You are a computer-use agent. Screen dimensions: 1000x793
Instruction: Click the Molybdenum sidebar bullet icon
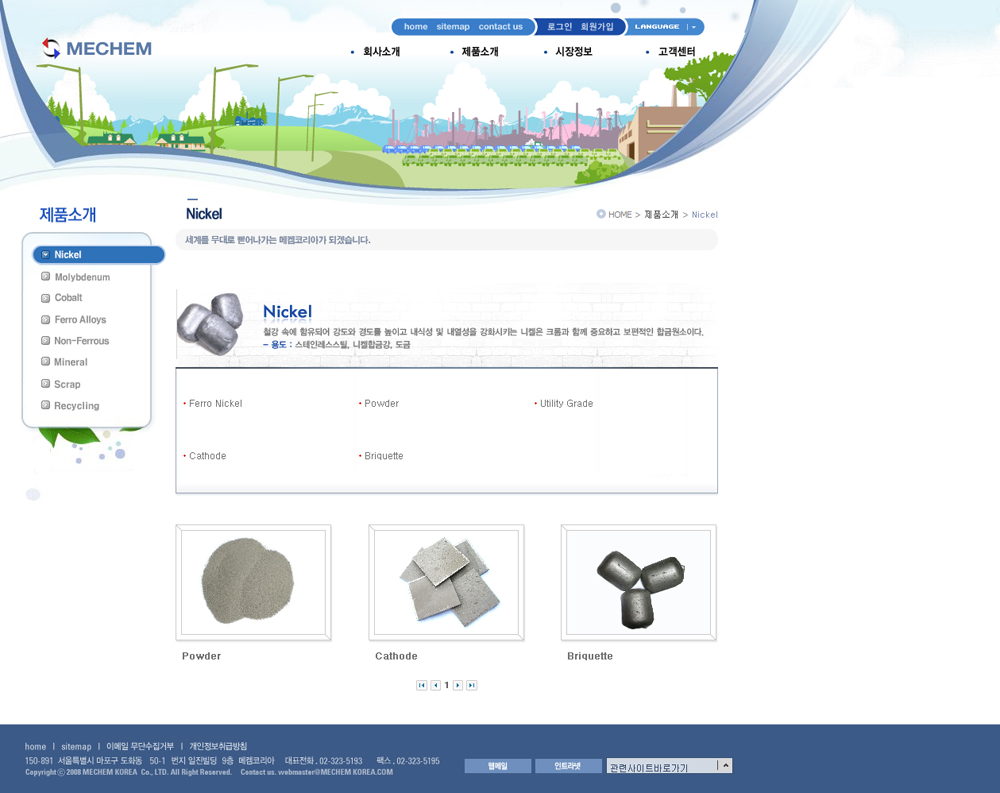point(45,277)
